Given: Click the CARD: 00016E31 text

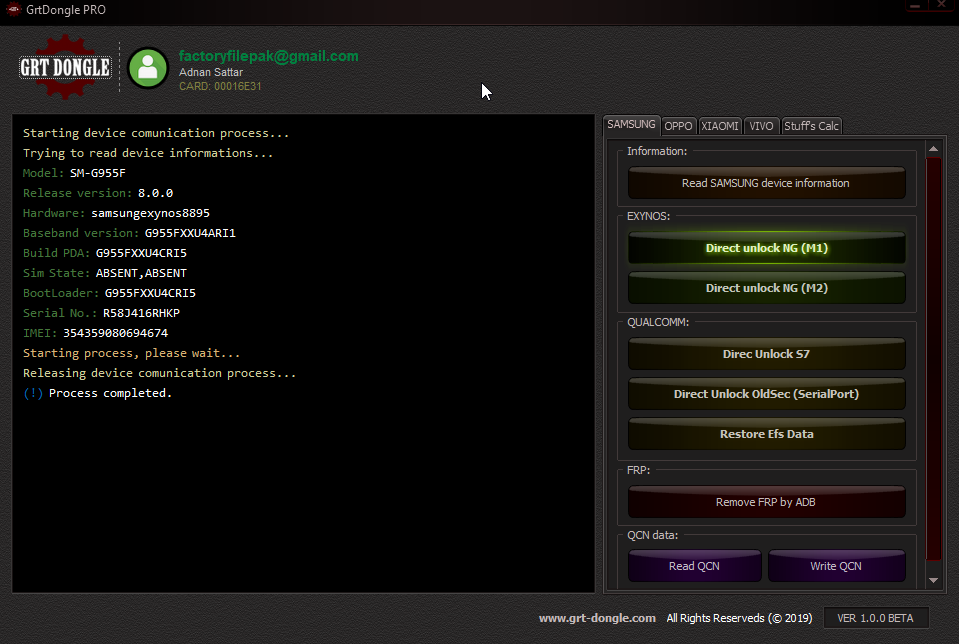Looking at the screenshot, I should [x=220, y=86].
